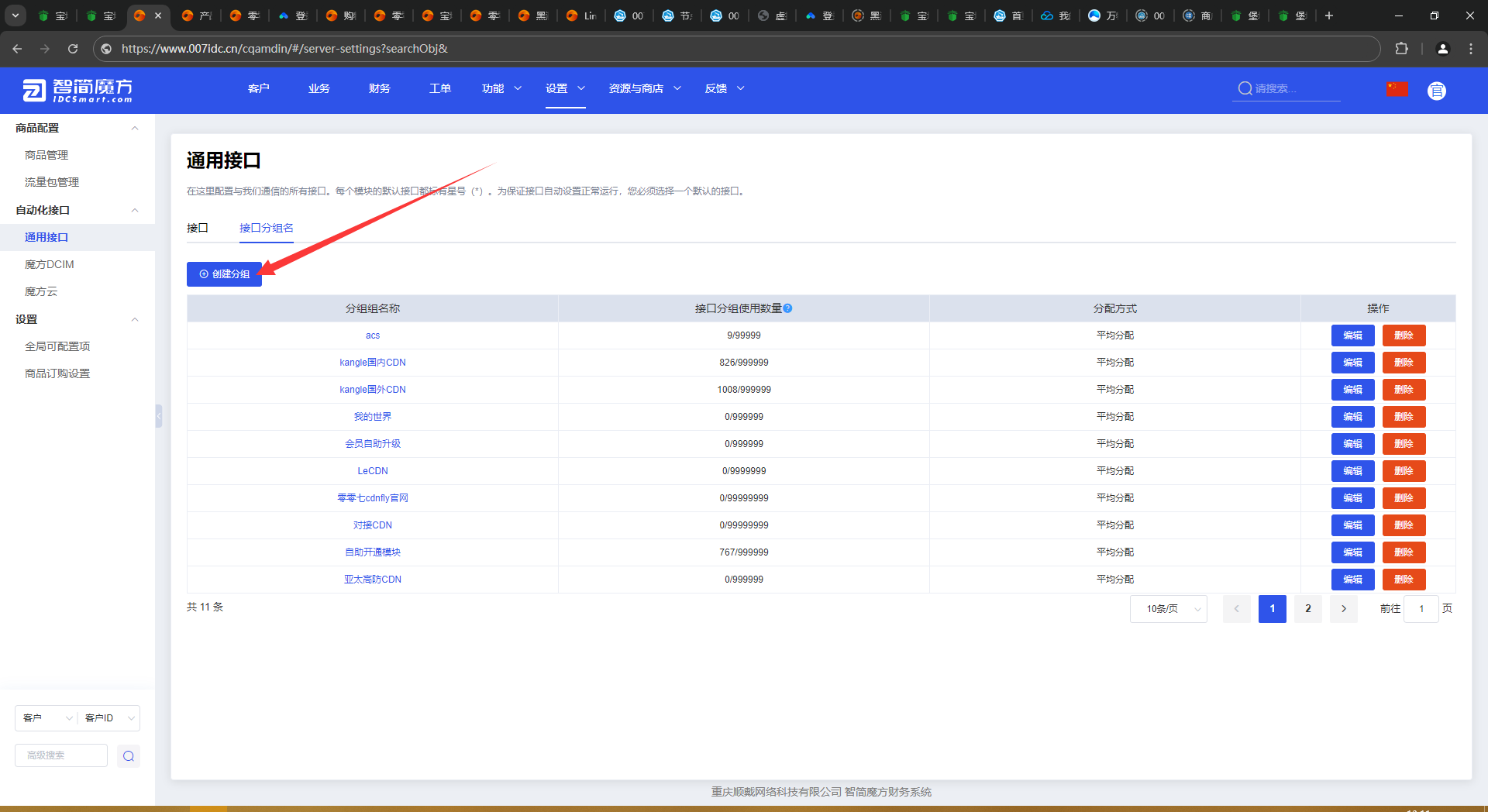Image resolution: width=1488 pixels, height=812 pixels.
Task: Open the 10条/页 page size dropdown
Action: click(x=1169, y=609)
